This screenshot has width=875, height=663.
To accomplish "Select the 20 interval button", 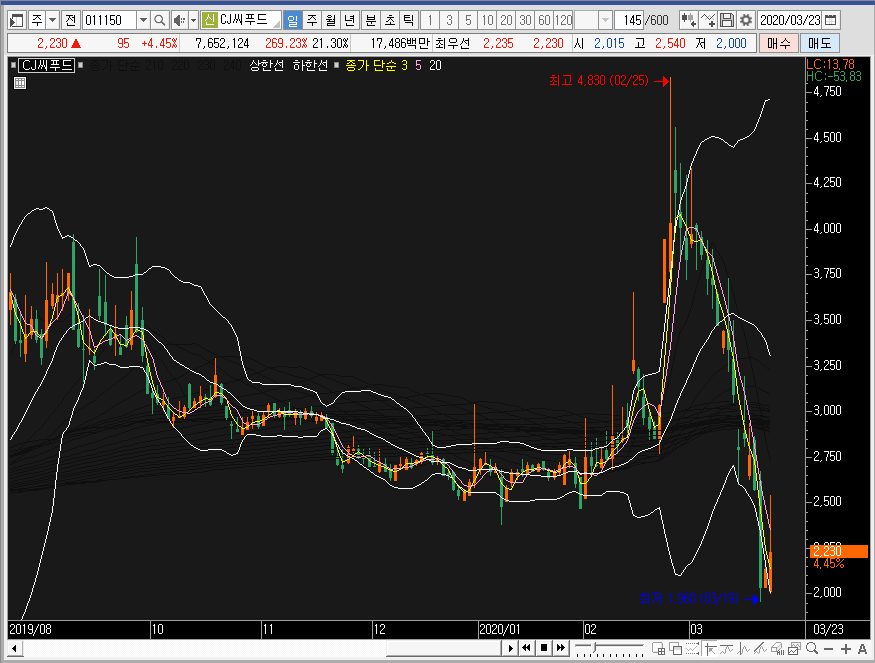I will click(506, 21).
